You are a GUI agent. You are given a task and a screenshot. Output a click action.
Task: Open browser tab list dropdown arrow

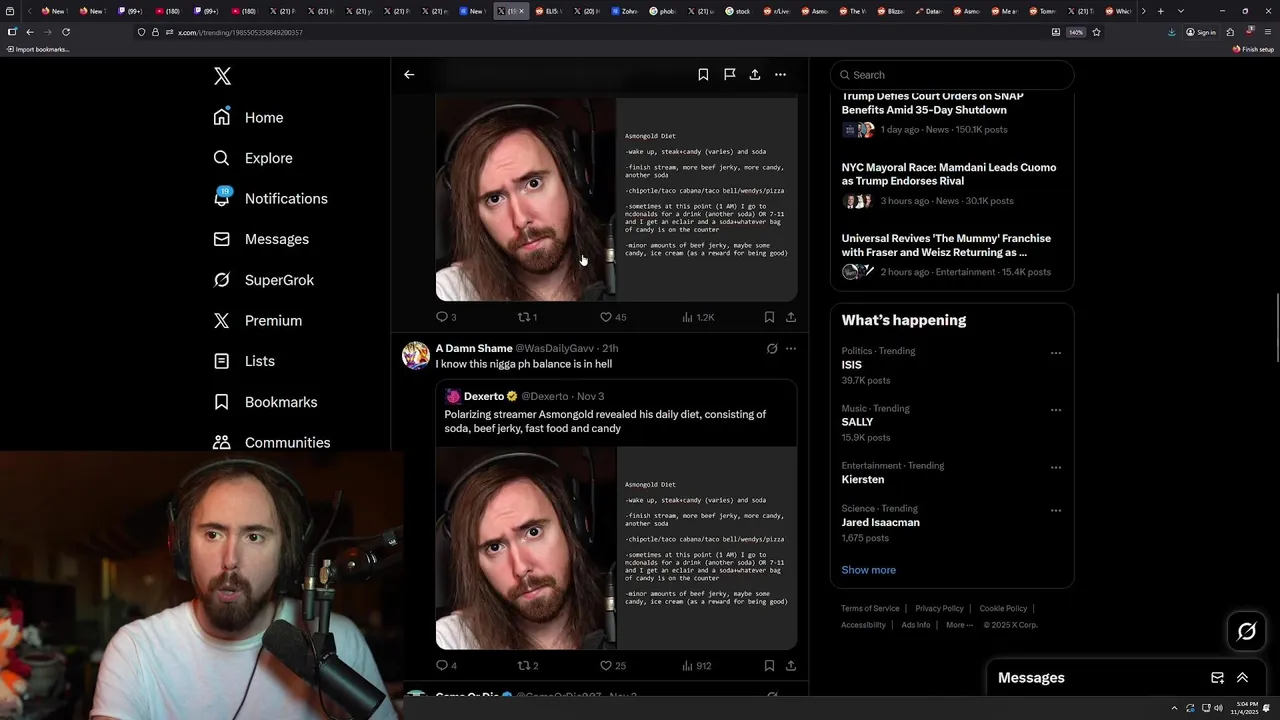coord(1181,11)
